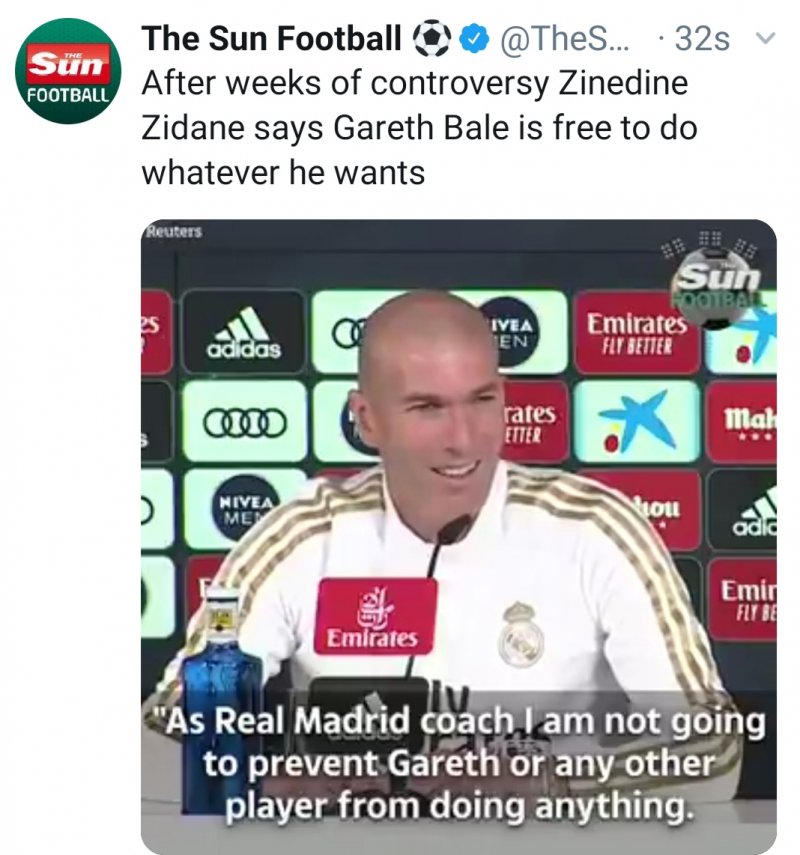The image size is (800, 855).
Task: Click the Audi rings logo
Action: (244, 423)
